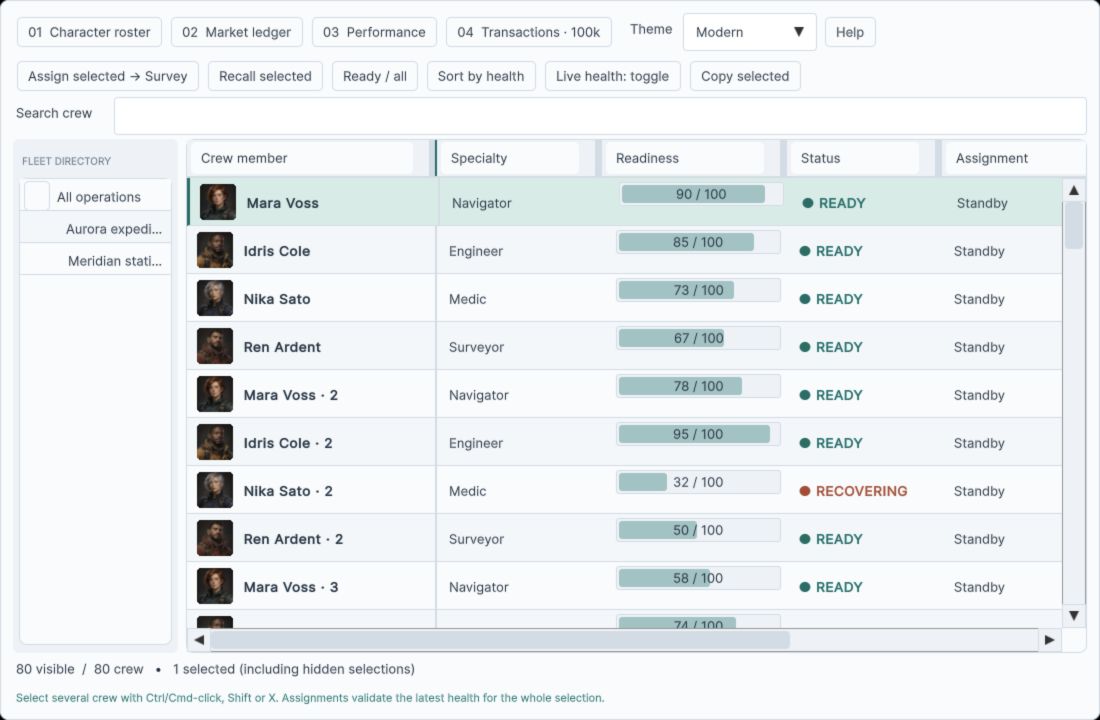Click Idris Cole · 2 avatar
1100x720 pixels.
click(x=215, y=443)
